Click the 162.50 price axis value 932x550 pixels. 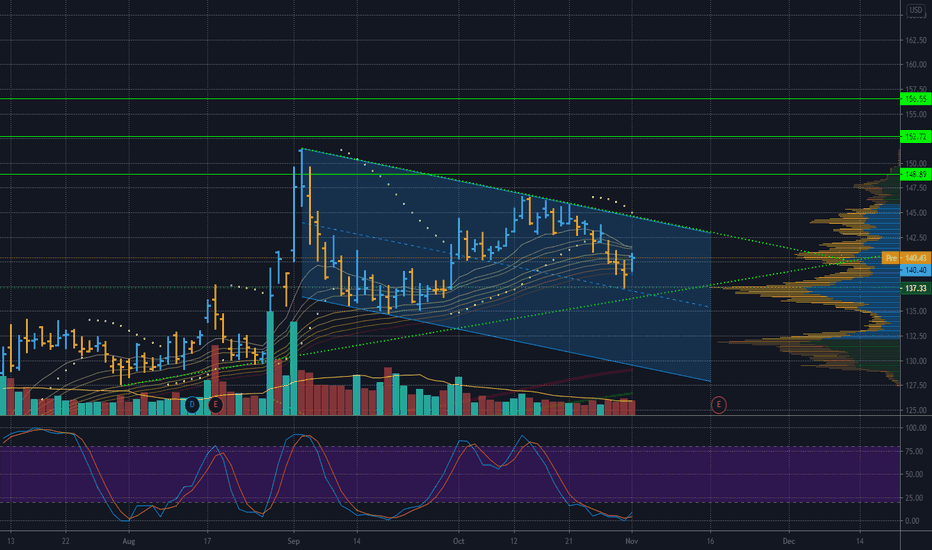coord(916,40)
